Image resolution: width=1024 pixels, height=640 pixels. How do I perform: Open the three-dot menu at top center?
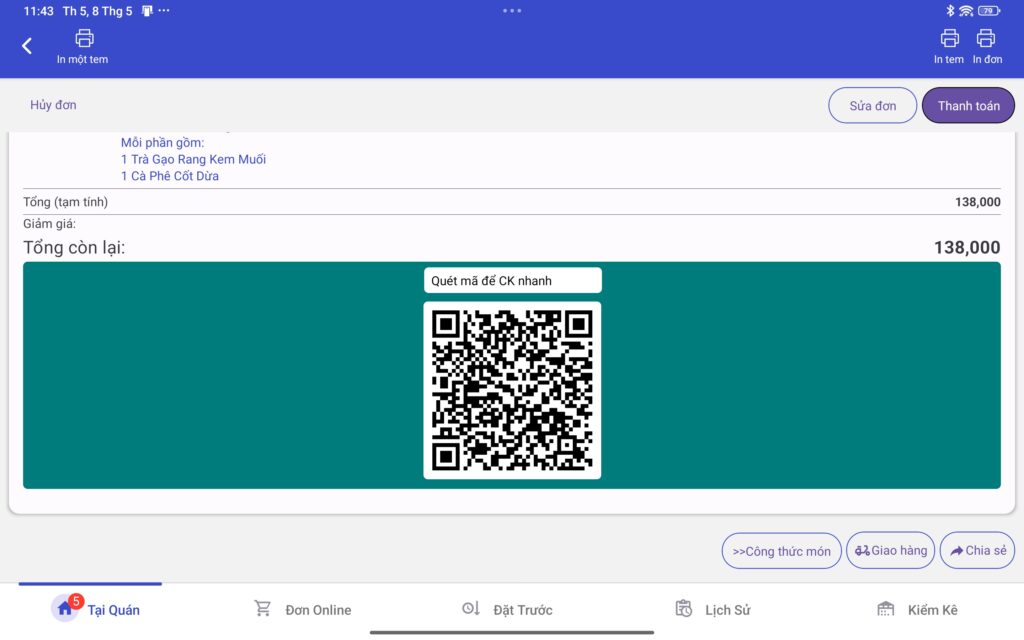512,10
